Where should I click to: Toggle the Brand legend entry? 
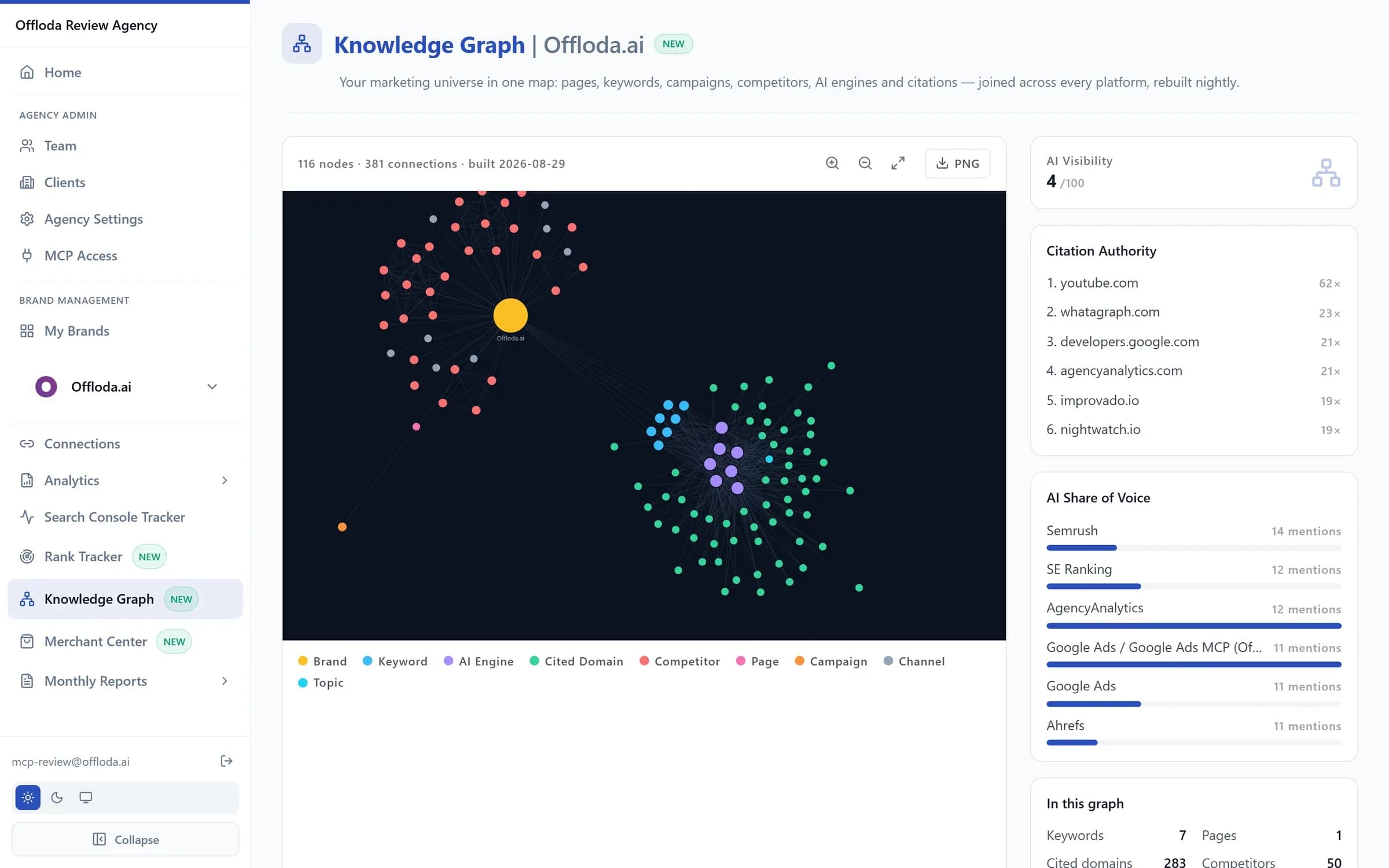pyautogui.click(x=322, y=661)
